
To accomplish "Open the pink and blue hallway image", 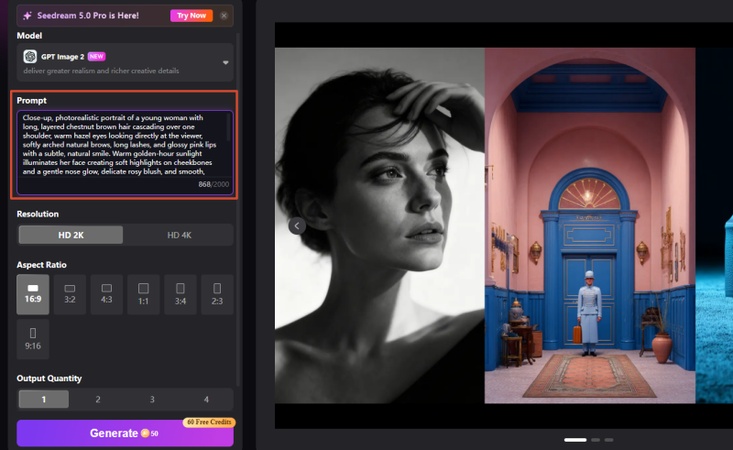I will click(590, 226).
